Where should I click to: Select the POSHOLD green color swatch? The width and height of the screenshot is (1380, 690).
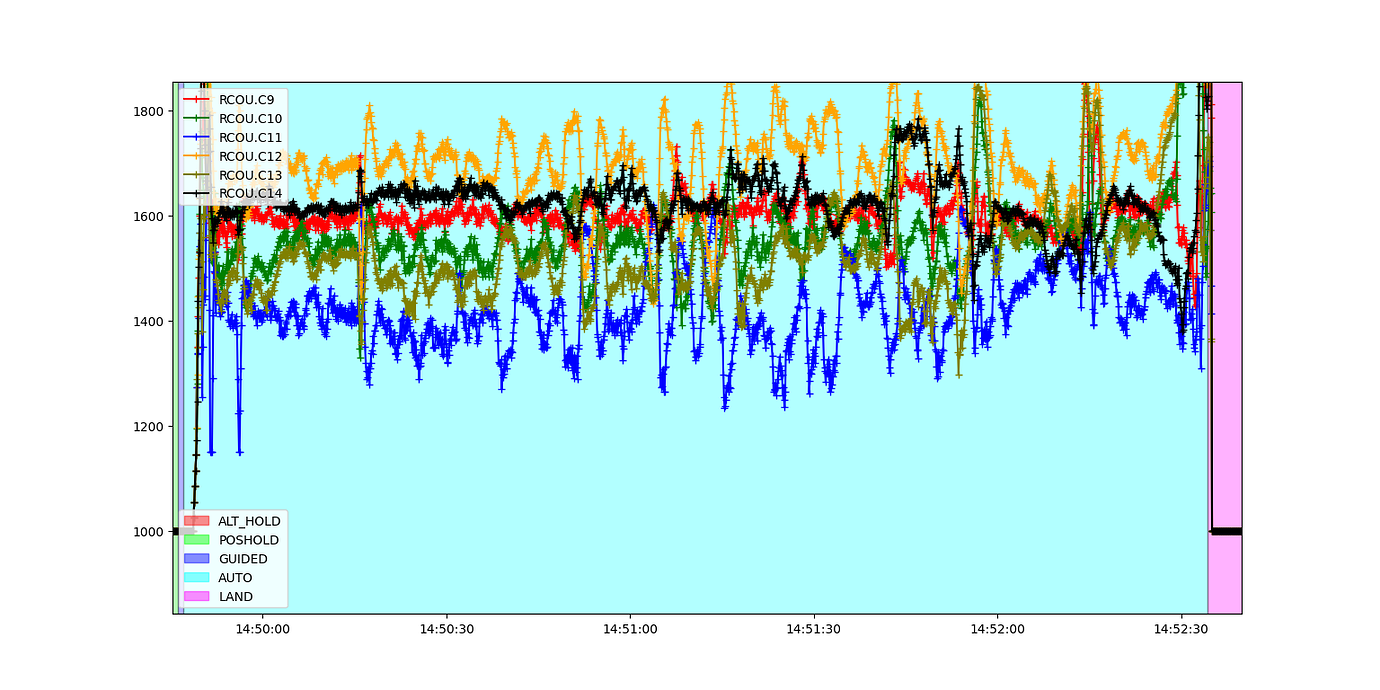[197, 540]
